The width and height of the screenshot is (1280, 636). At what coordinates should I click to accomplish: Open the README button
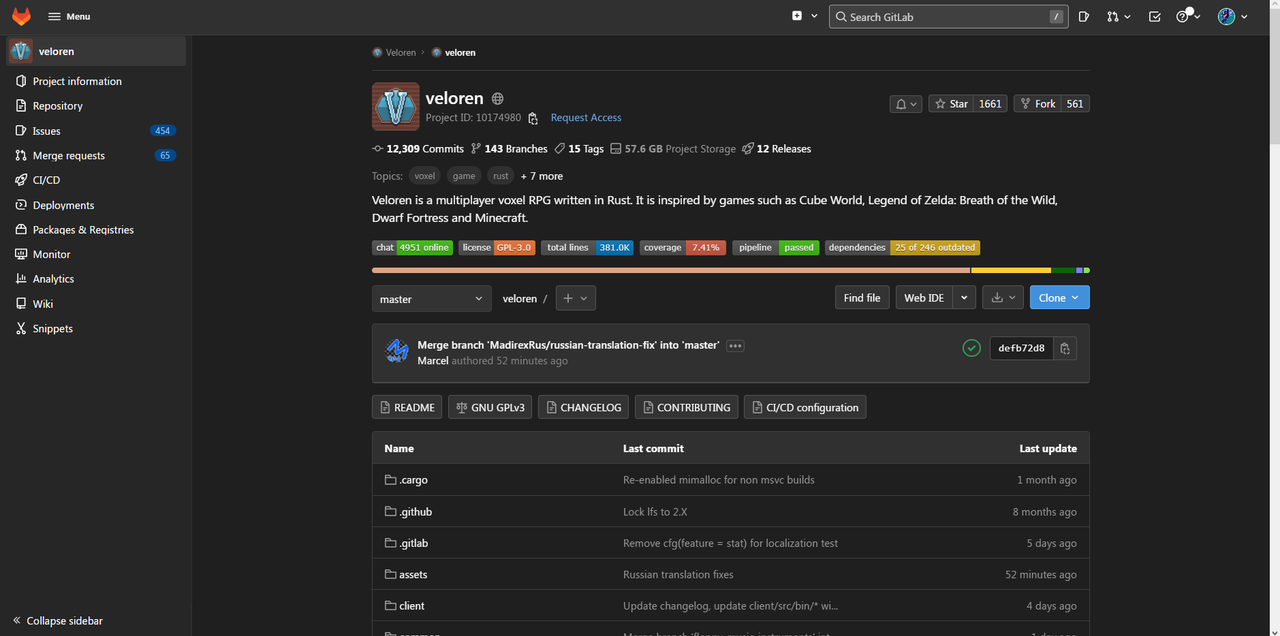point(407,407)
